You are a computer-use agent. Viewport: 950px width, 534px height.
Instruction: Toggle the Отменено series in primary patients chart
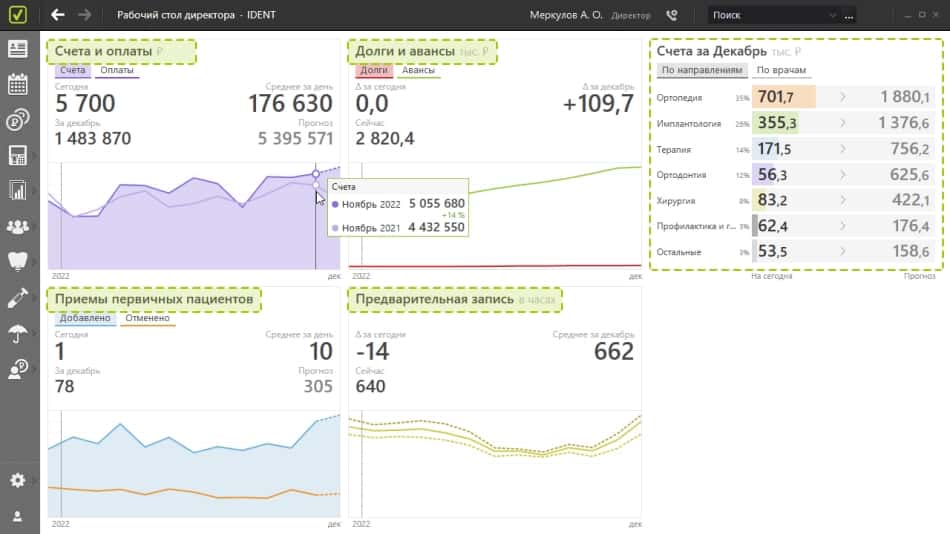point(147,318)
